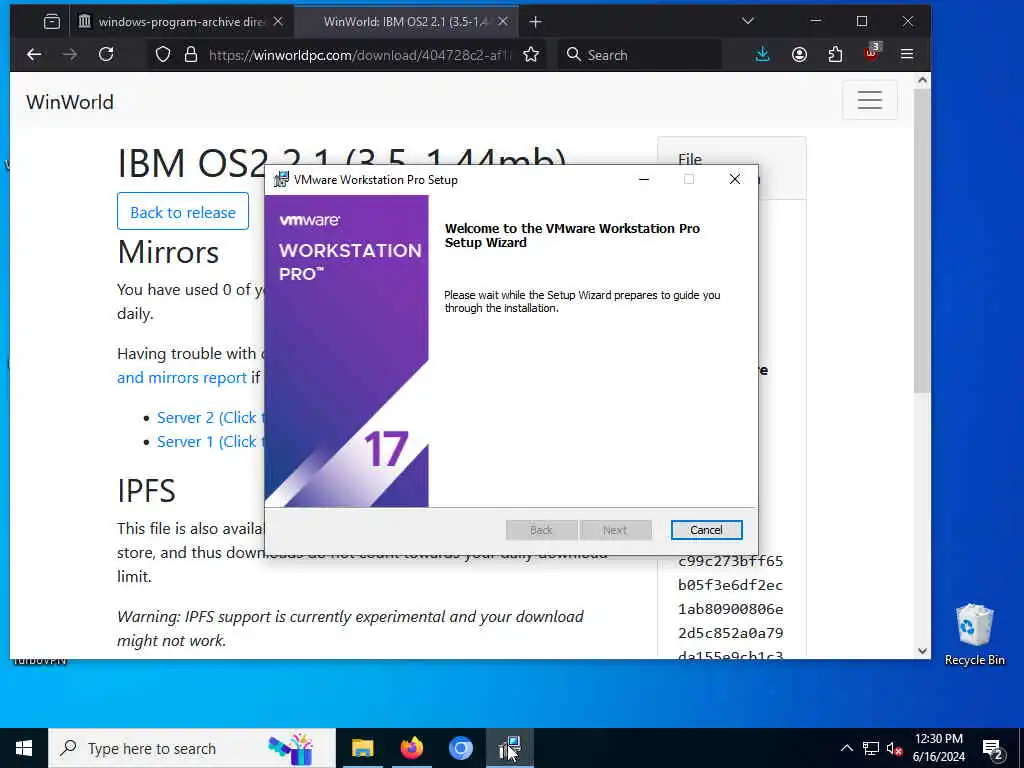1024x768 pixels.
Task: Open the blue circle browser icon on the taskbar
Action: tap(460, 748)
